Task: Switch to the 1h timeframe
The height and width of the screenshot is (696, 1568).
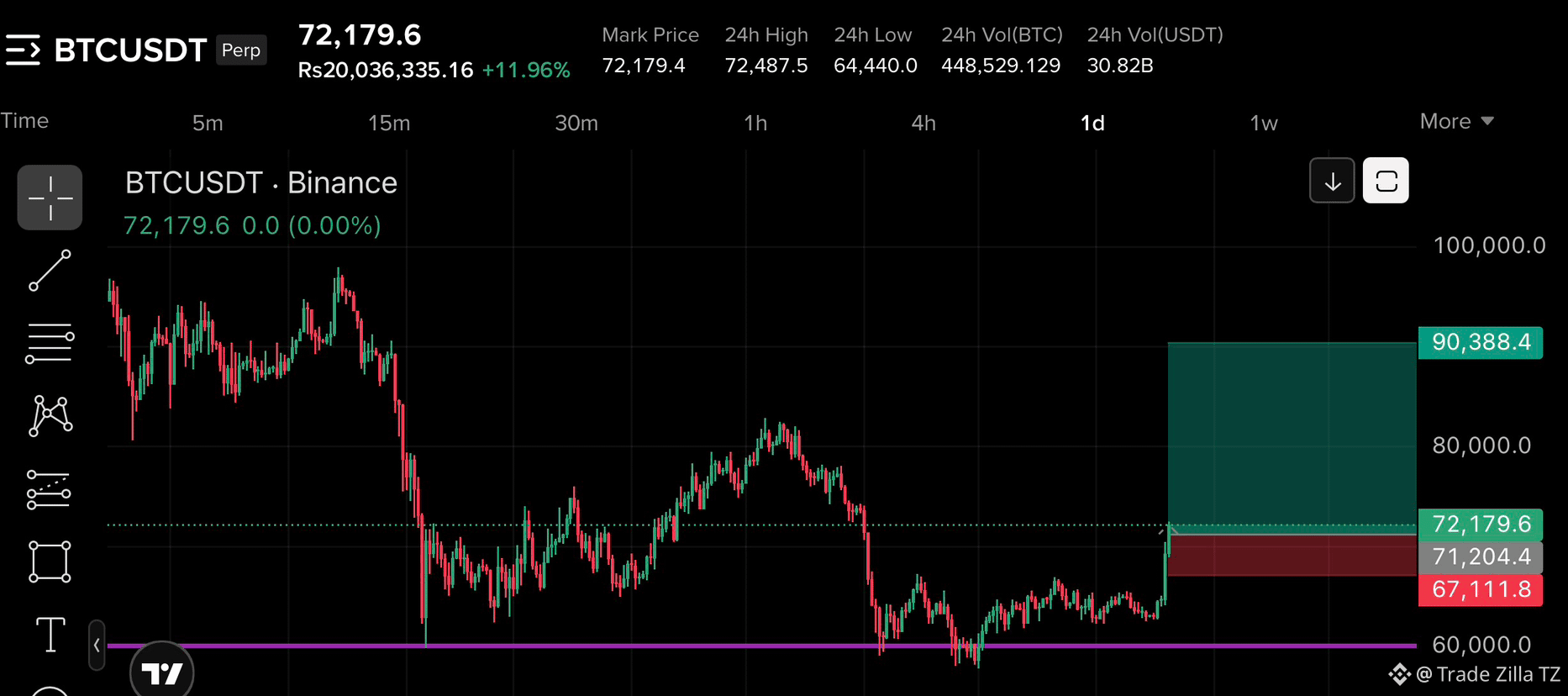Action: [x=755, y=123]
